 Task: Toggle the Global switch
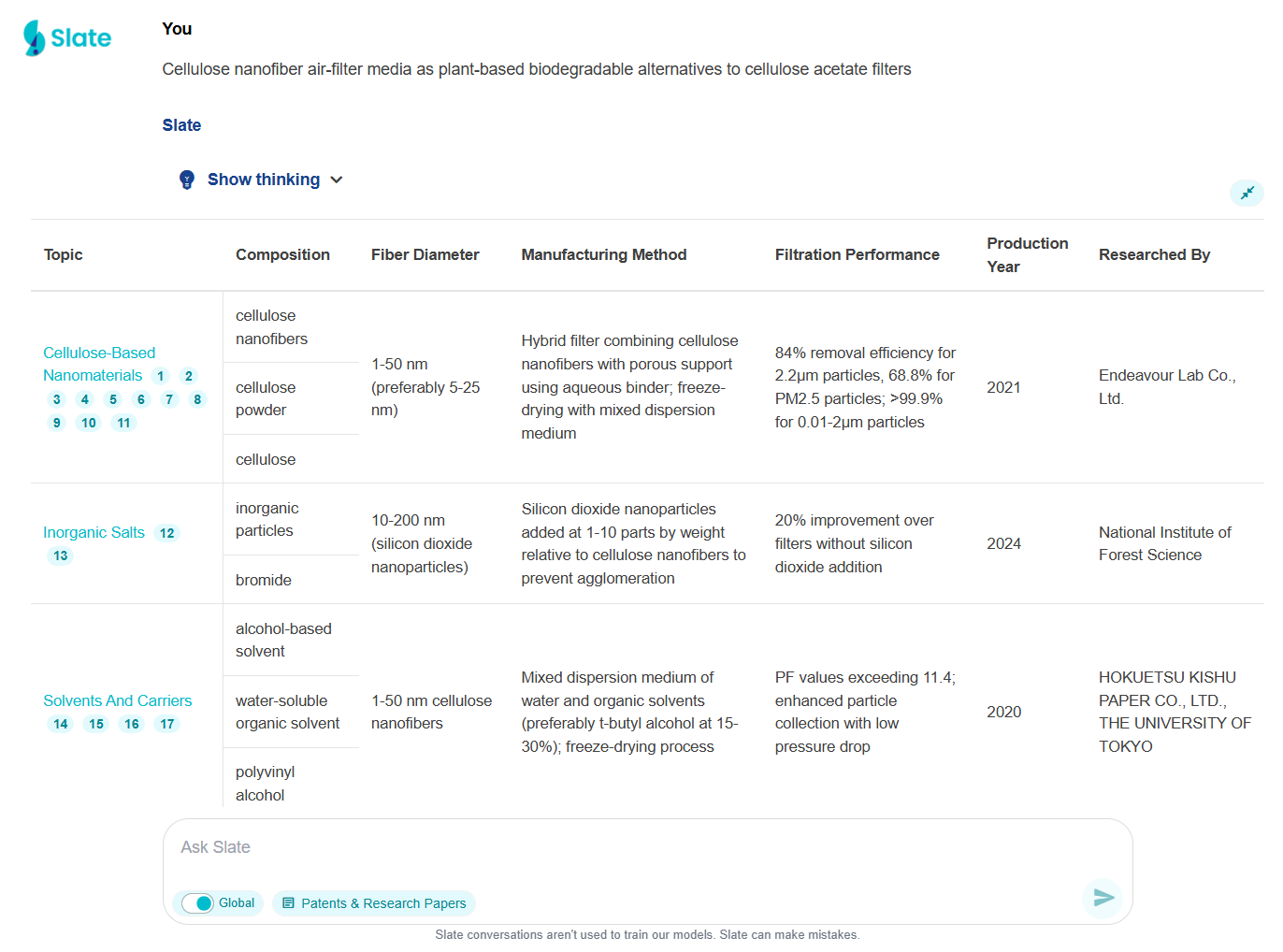click(x=197, y=903)
